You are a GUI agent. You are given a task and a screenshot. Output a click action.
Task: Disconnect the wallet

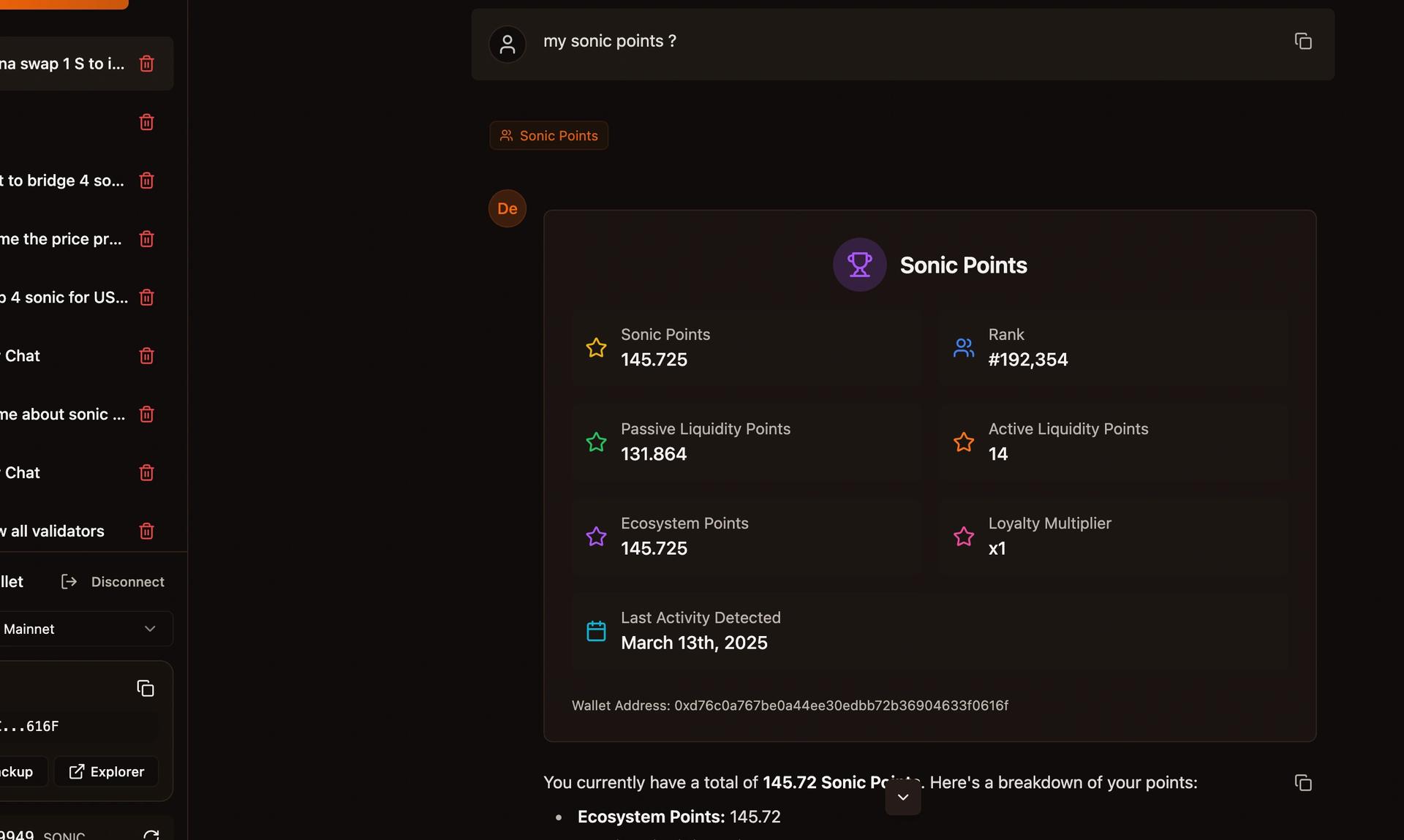113,581
